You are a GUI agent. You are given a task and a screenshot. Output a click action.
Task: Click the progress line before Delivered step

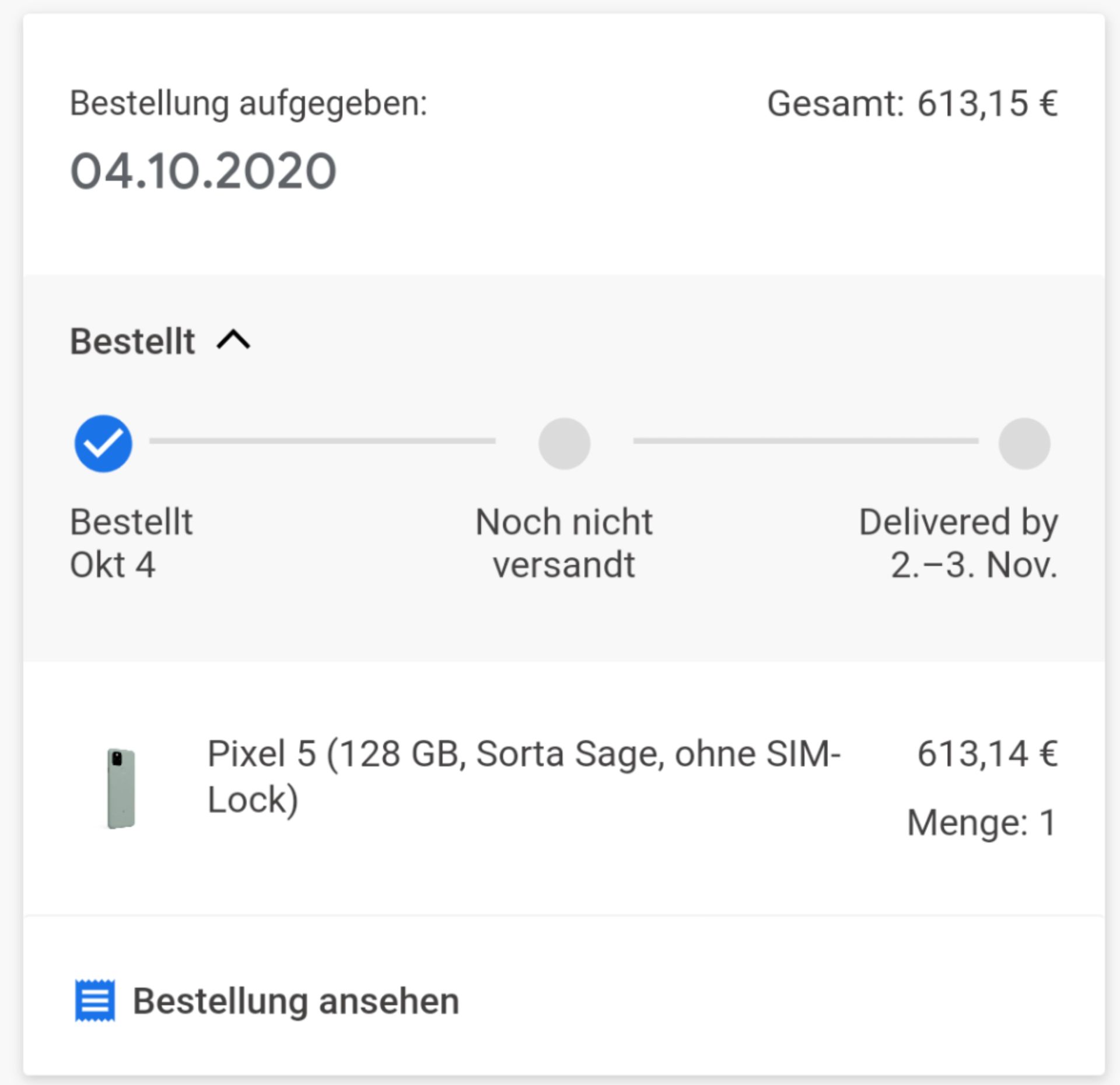coord(806,441)
